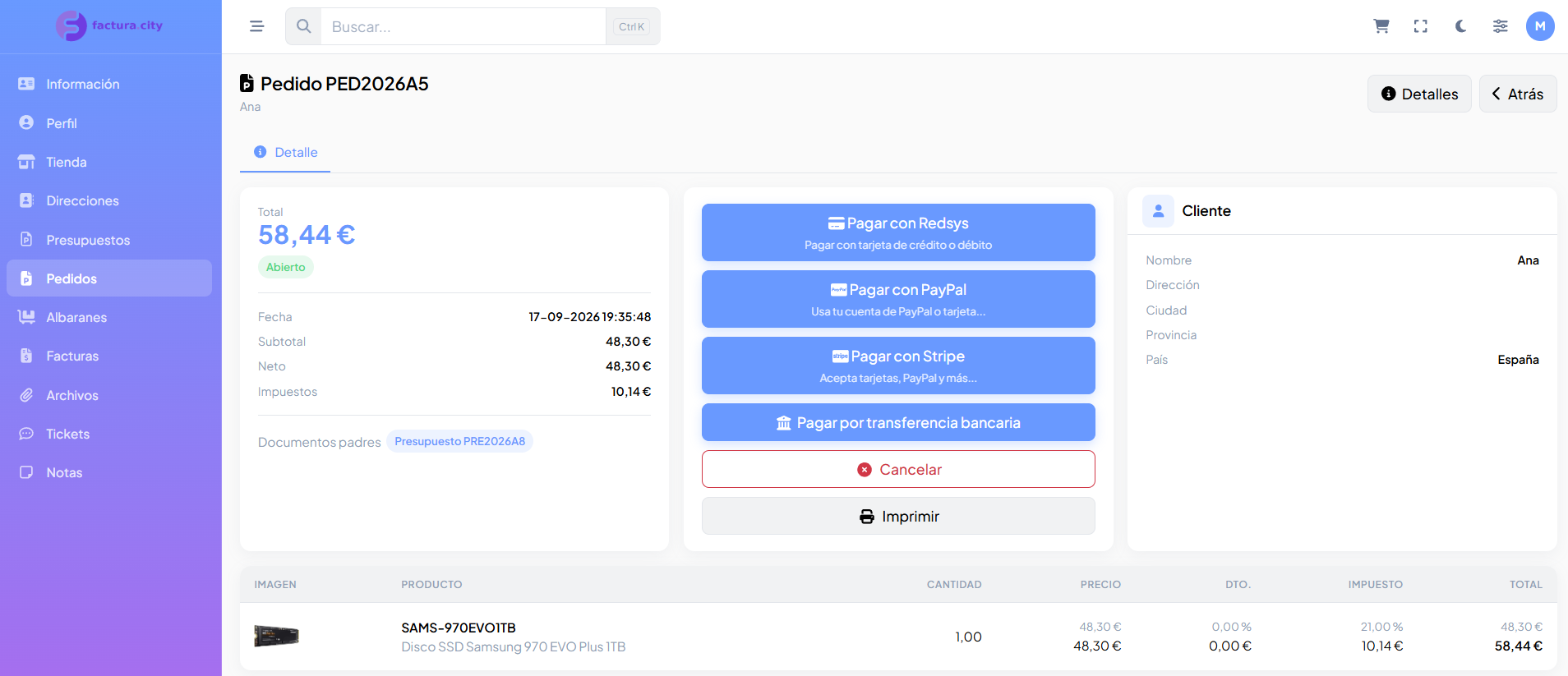Click the total amount 58,44 €
1568x676 pixels.
(307, 235)
